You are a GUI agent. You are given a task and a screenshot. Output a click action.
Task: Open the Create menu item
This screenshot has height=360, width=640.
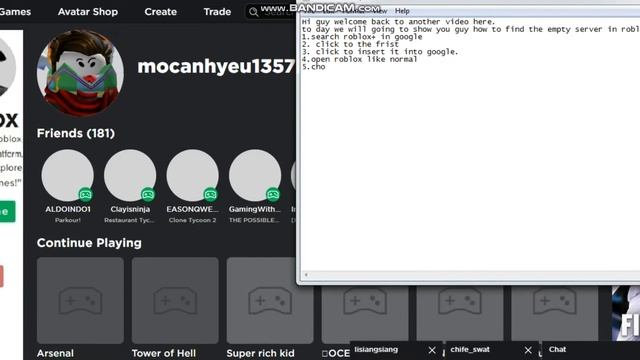point(160,12)
